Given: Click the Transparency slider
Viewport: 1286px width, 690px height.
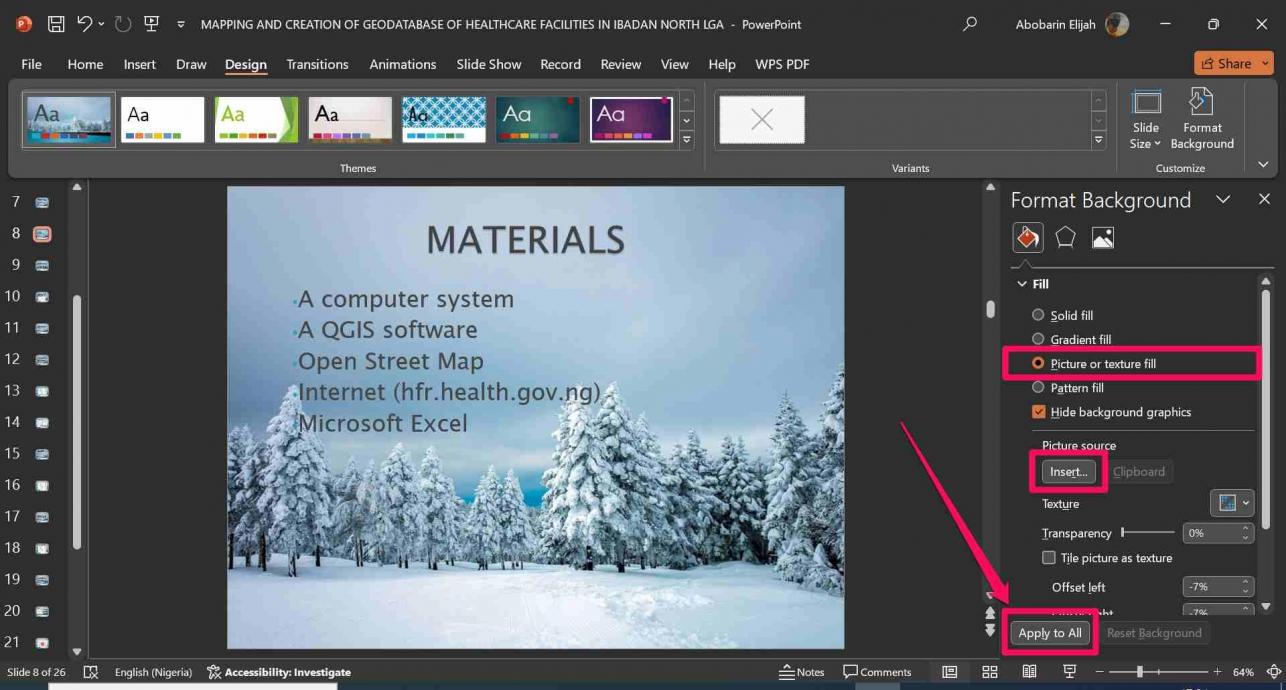Looking at the screenshot, I should 1148,533.
